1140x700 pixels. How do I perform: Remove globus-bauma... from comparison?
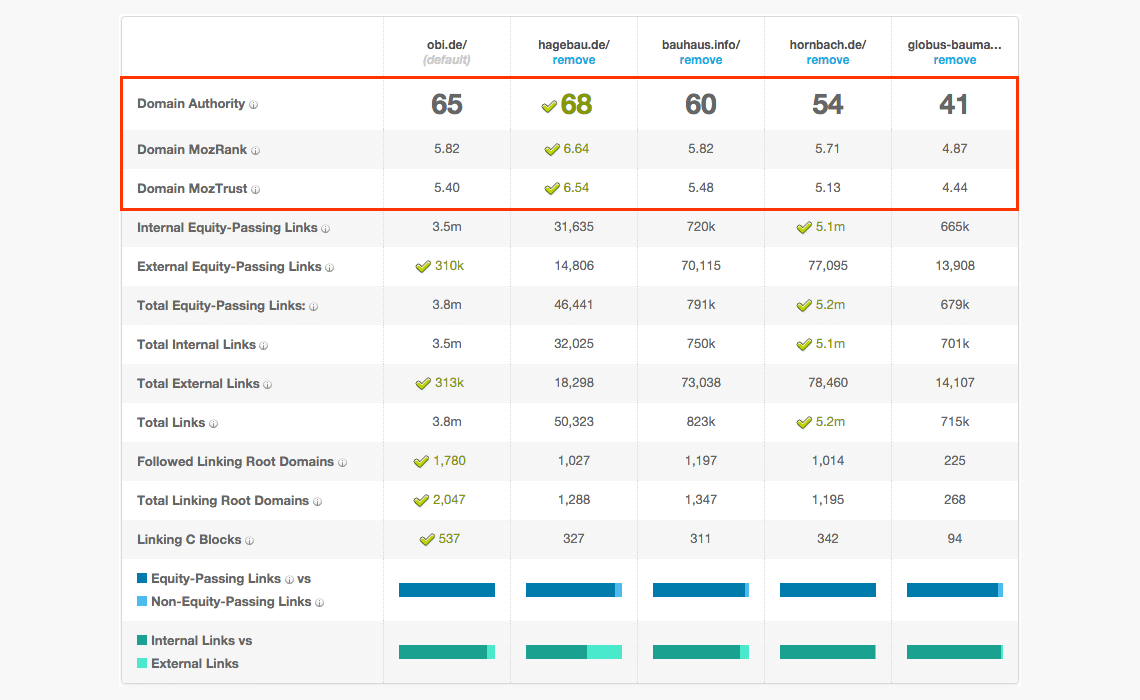(x=955, y=60)
